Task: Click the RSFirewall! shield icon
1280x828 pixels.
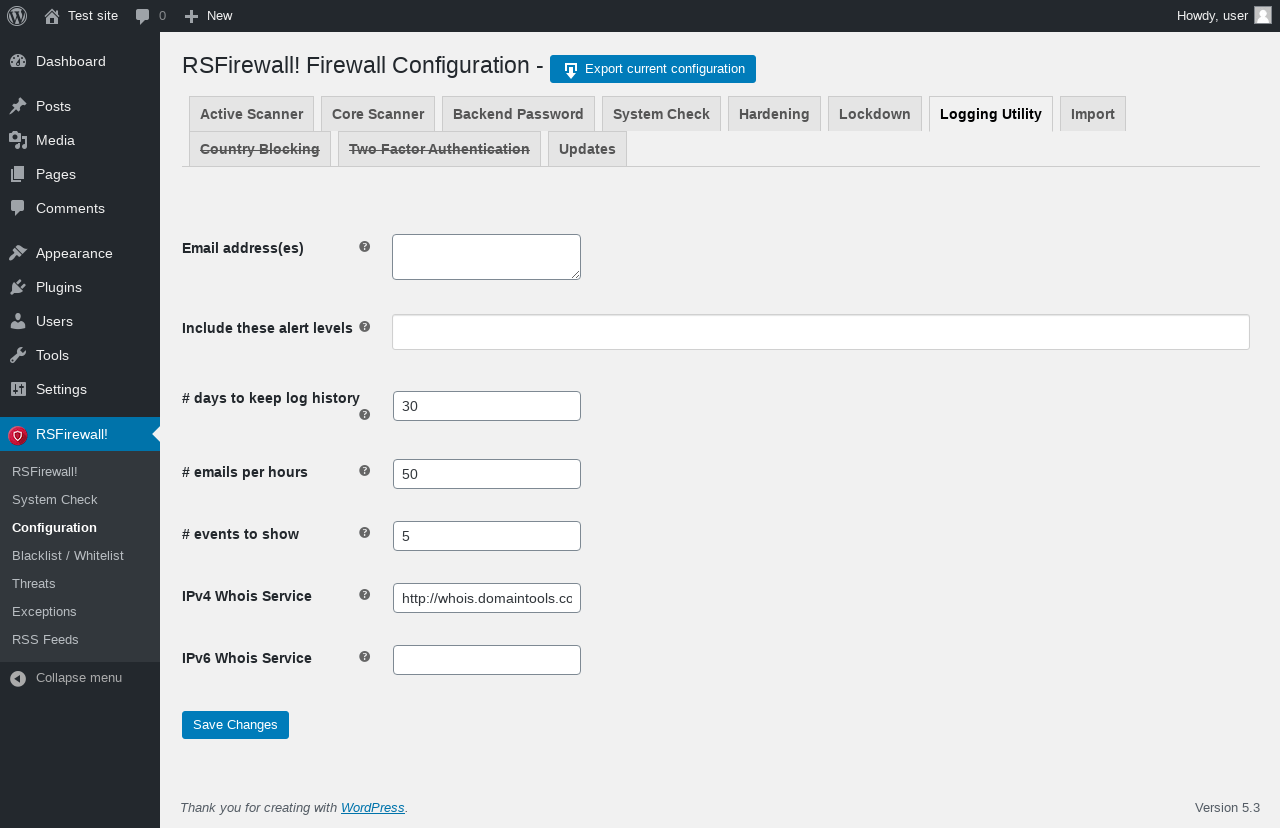Action: tap(18, 435)
